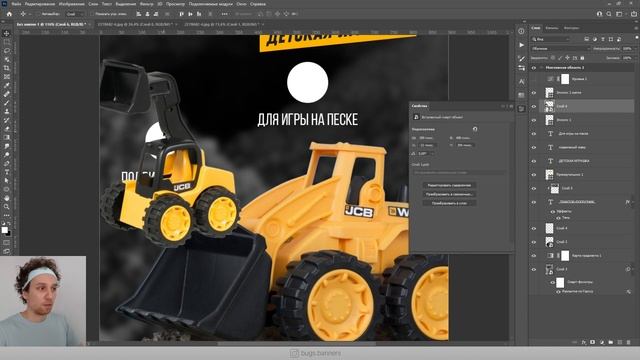Select the Horizontal Type tool
The width and height of the screenshot is (640, 360).
point(7,172)
